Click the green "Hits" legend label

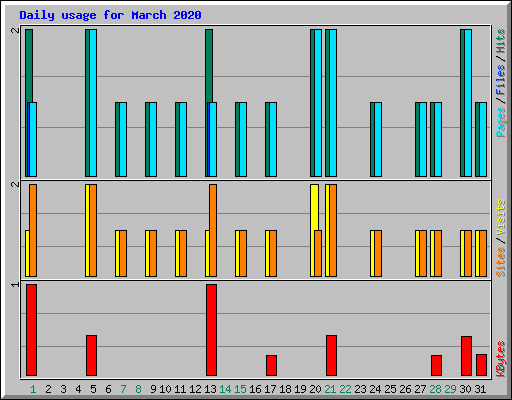pyautogui.click(x=501, y=41)
